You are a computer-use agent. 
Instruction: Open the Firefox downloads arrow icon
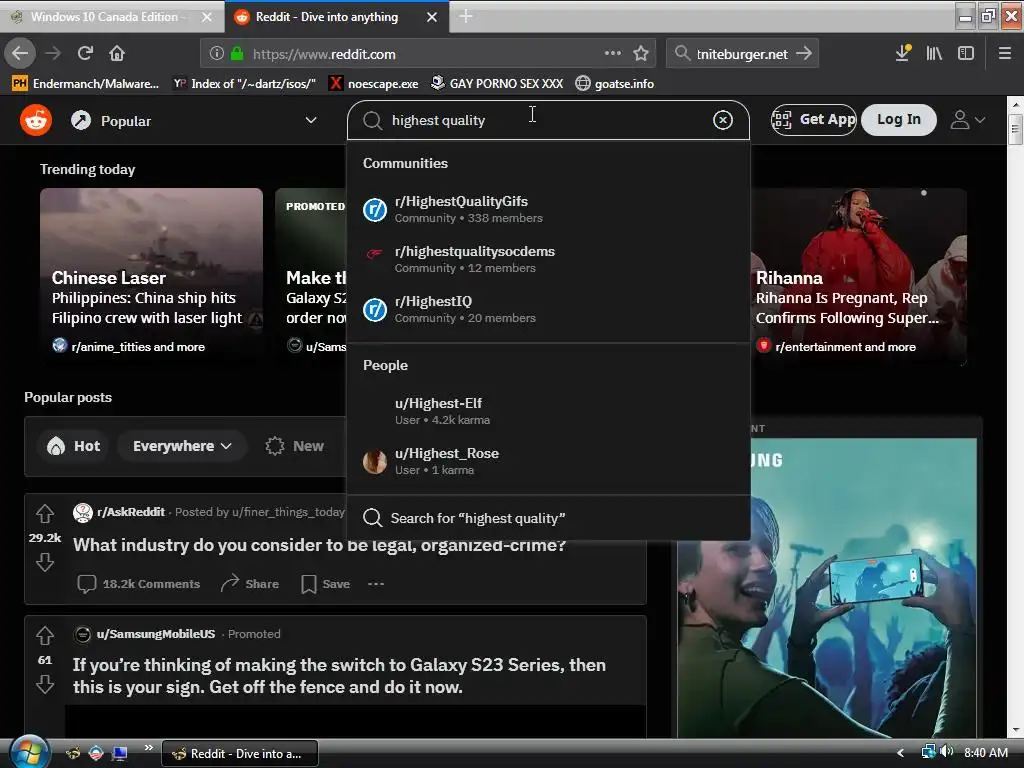(903, 54)
